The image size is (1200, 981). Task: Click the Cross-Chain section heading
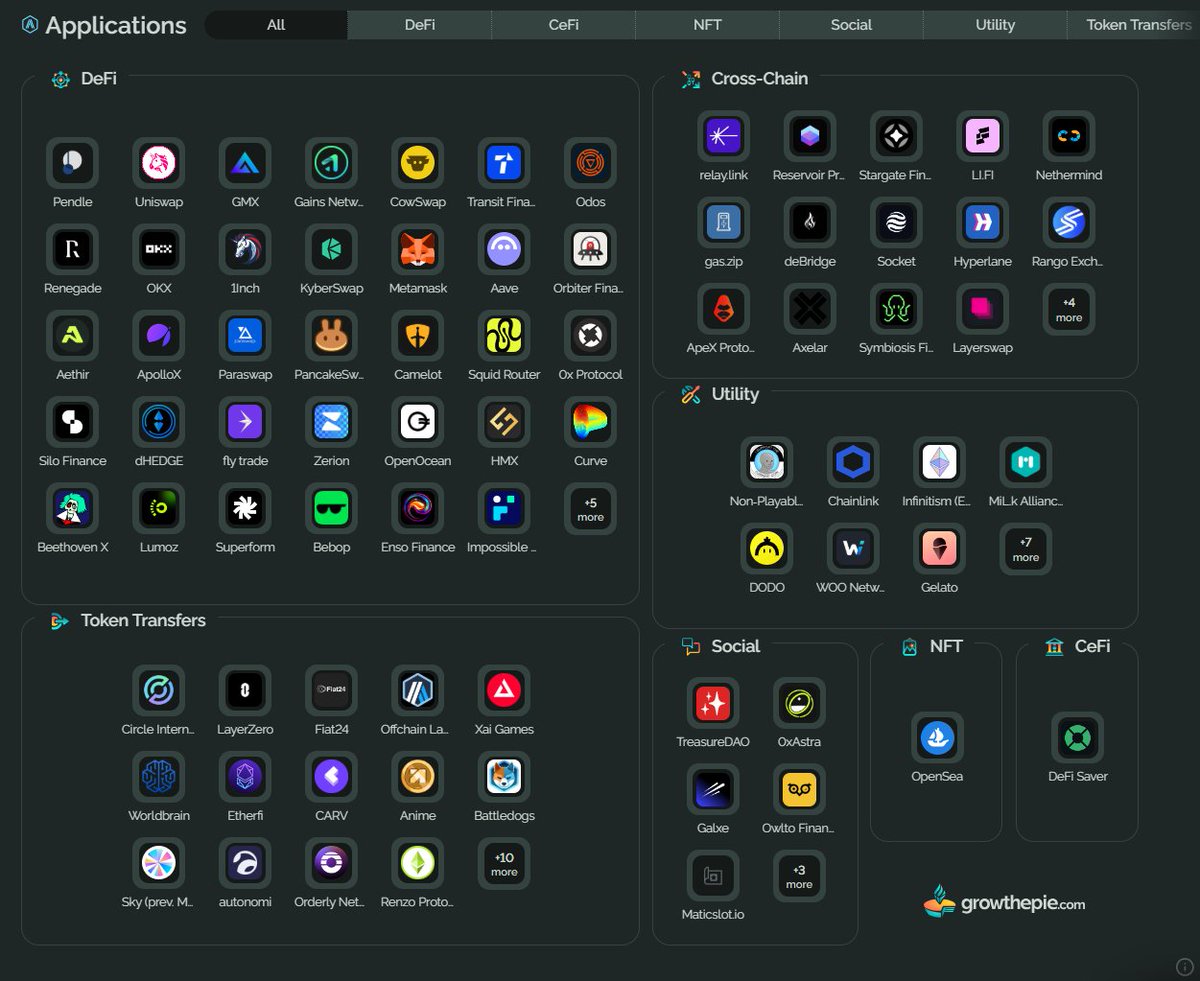coord(760,78)
